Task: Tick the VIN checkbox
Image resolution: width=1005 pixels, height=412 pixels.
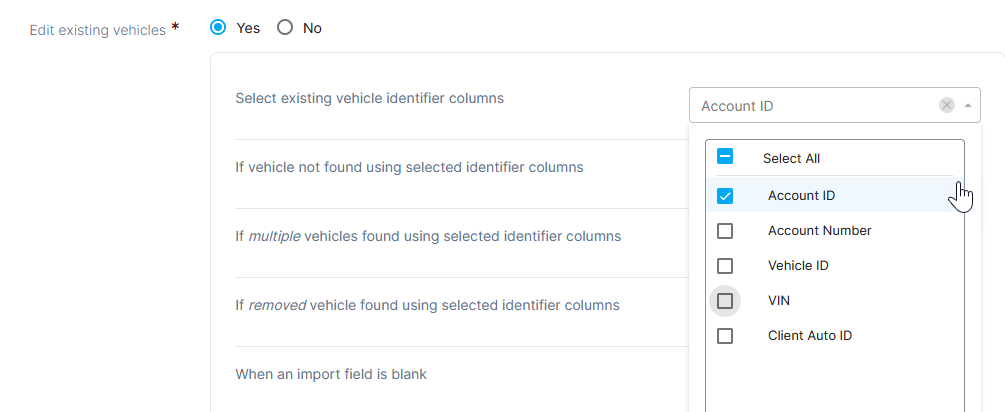Action: (726, 301)
